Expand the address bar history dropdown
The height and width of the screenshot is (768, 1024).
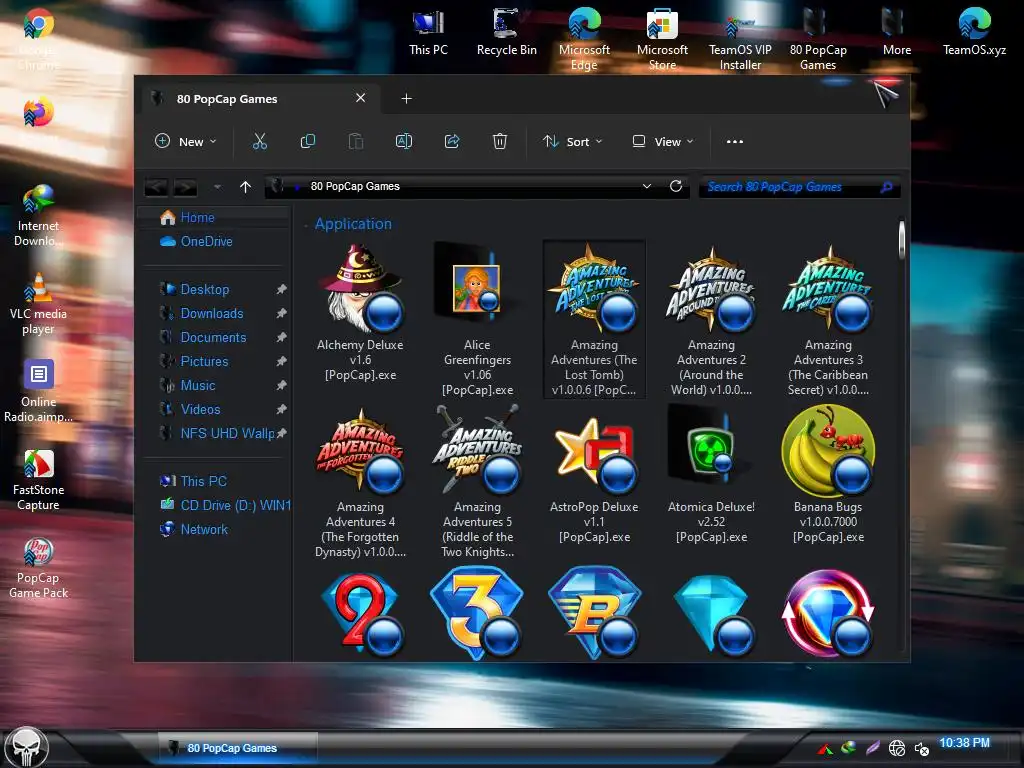coord(647,186)
